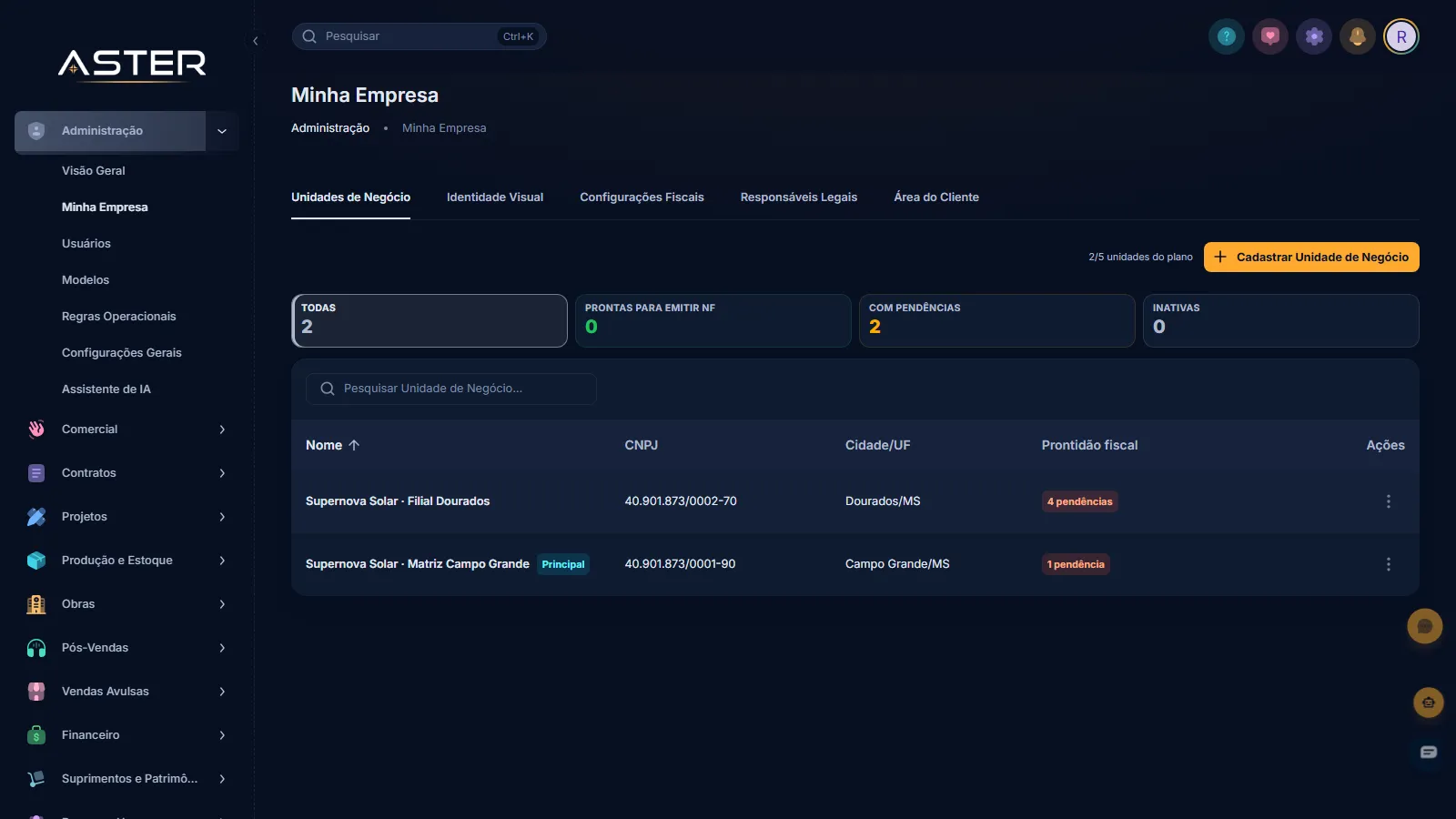
Task: Open actions menu for Filial Dourados
Action: coord(1388,501)
